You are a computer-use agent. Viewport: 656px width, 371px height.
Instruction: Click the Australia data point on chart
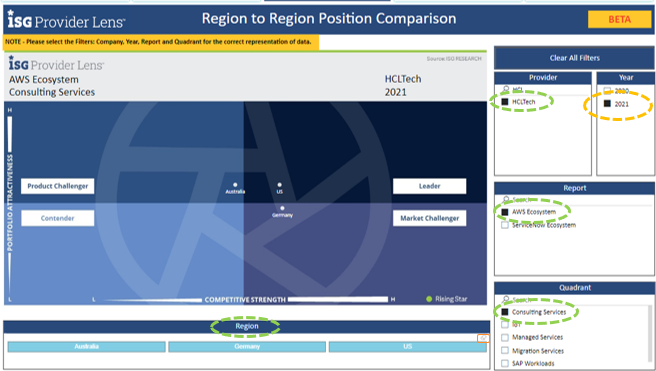[235, 184]
